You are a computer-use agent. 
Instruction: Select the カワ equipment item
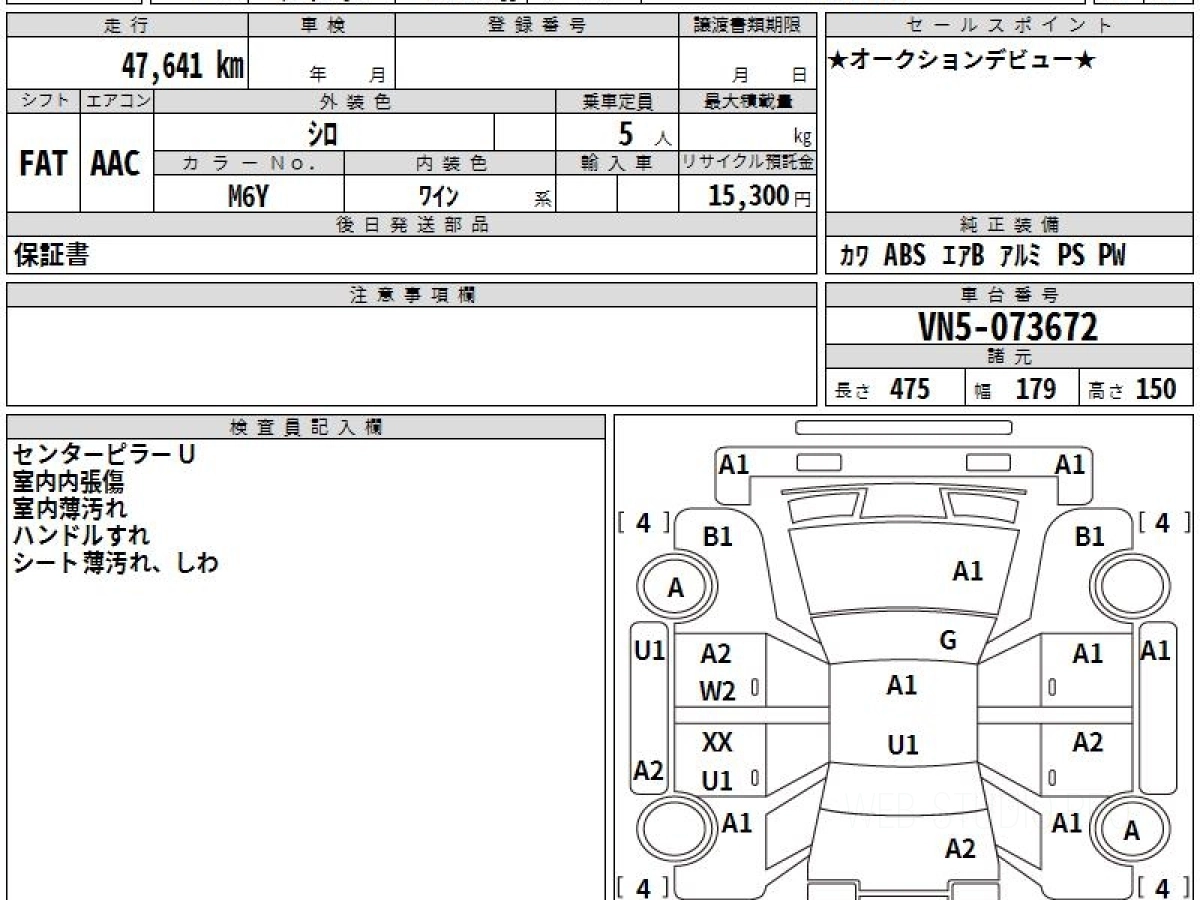(x=854, y=256)
